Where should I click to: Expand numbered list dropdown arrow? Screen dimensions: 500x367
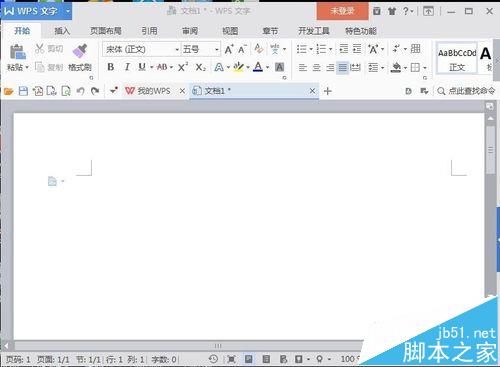(x=330, y=49)
